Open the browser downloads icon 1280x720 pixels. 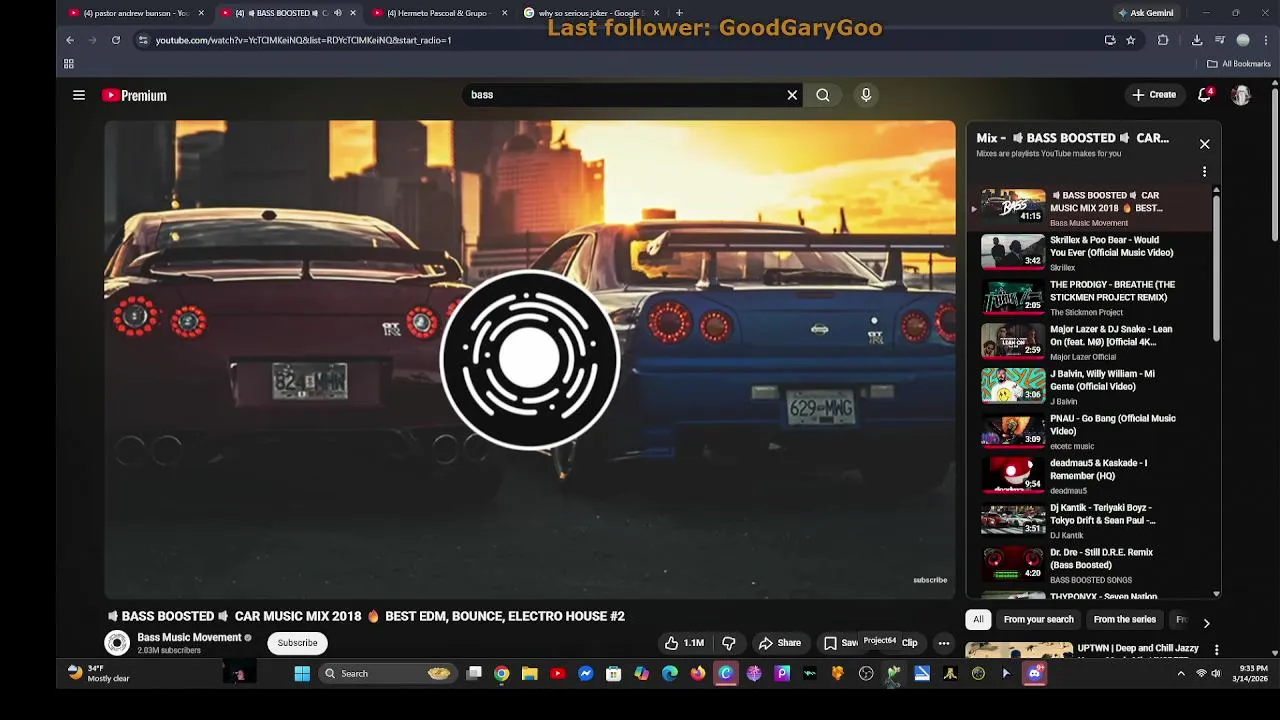click(1197, 40)
